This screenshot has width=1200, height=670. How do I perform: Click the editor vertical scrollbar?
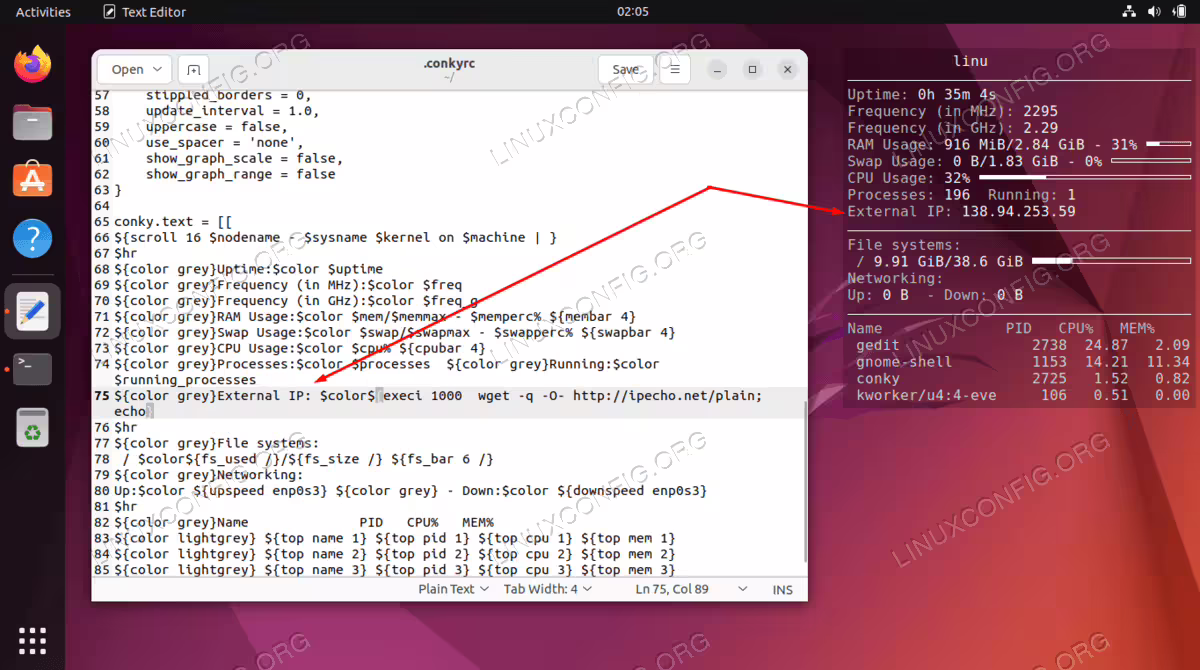point(803,485)
